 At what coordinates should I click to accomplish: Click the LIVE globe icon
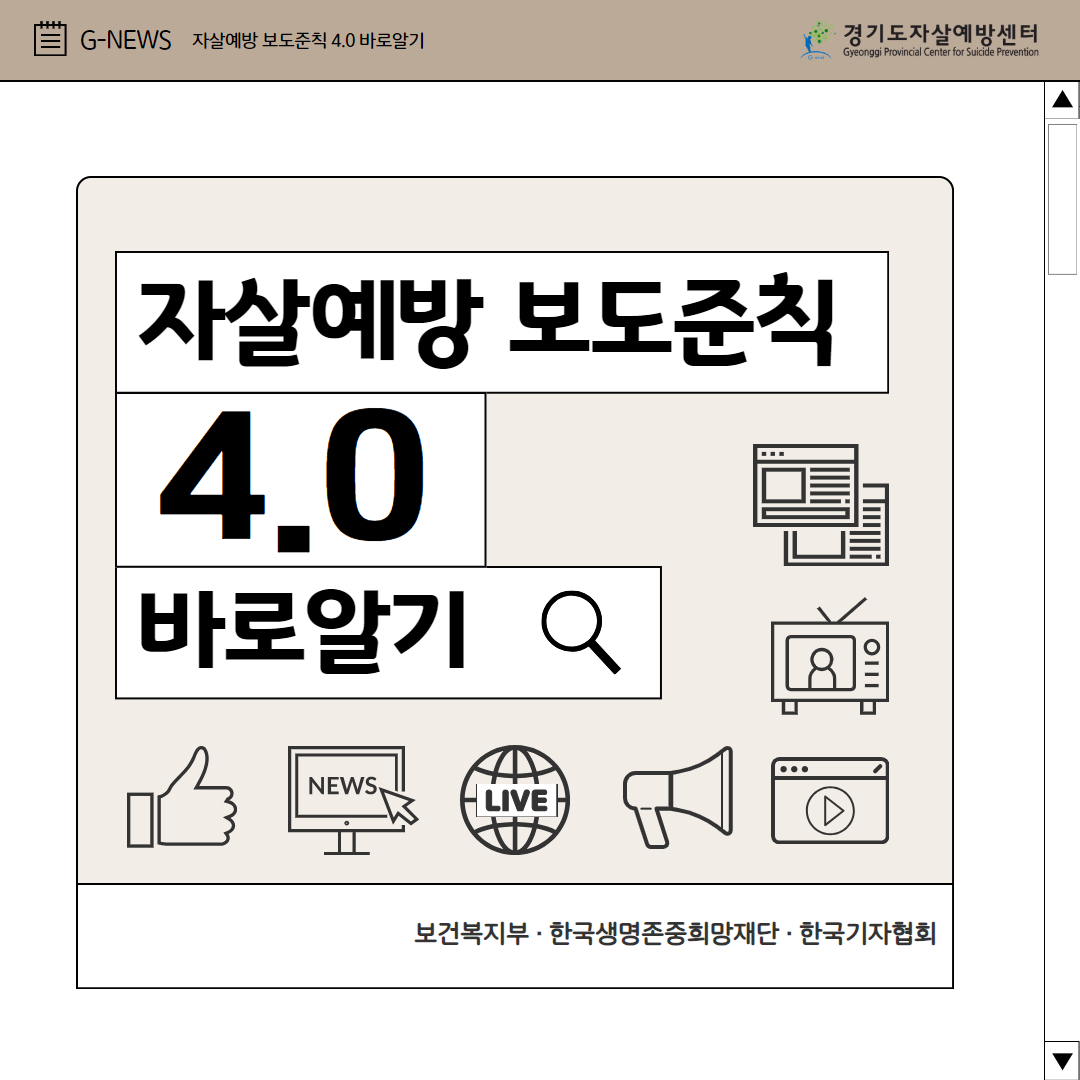coord(515,800)
